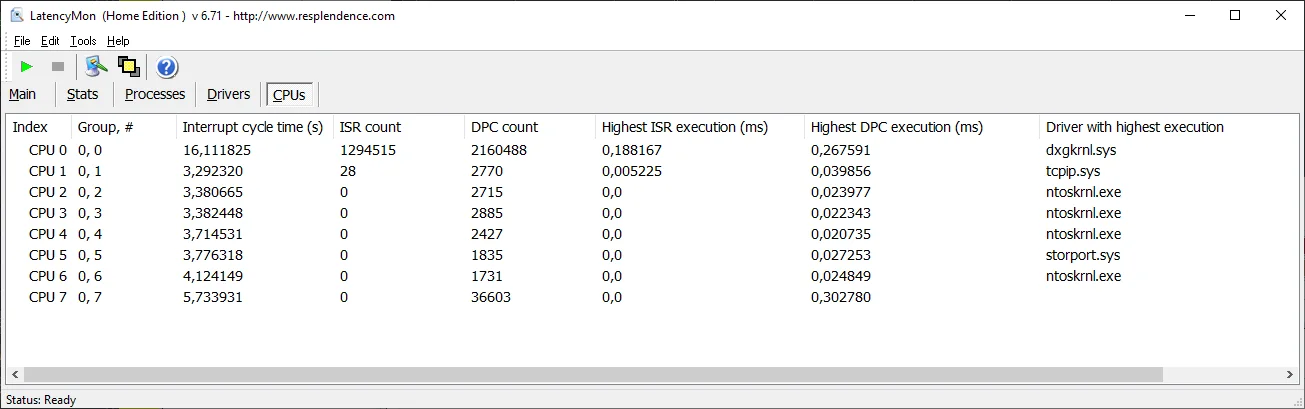Image resolution: width=1305 pixels, height=409 pixels.
Task: Select the CPU 6 row
Action: [x=652, y=276]
